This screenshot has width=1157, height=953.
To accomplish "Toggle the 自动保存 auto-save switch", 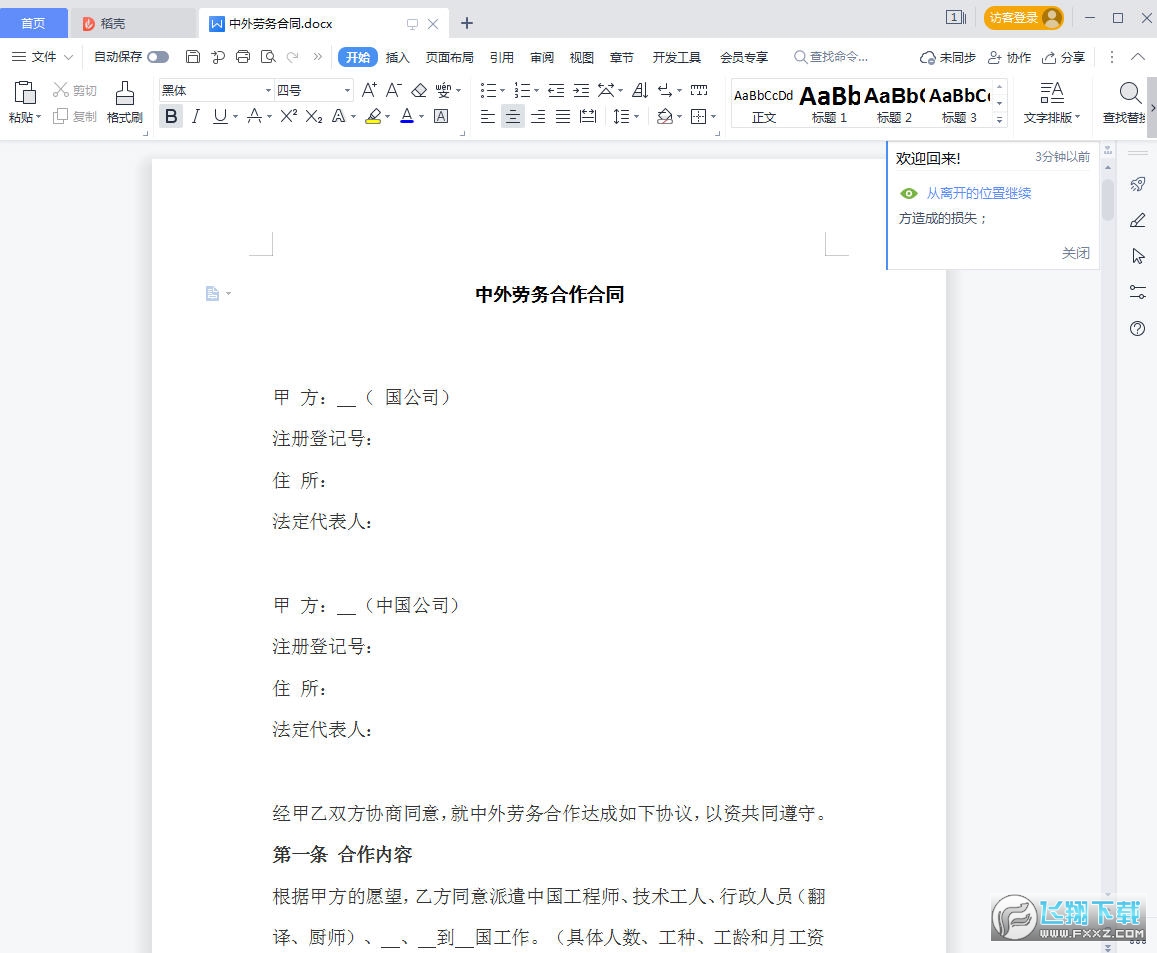I will pyautogui.click(x=158, y=57).
